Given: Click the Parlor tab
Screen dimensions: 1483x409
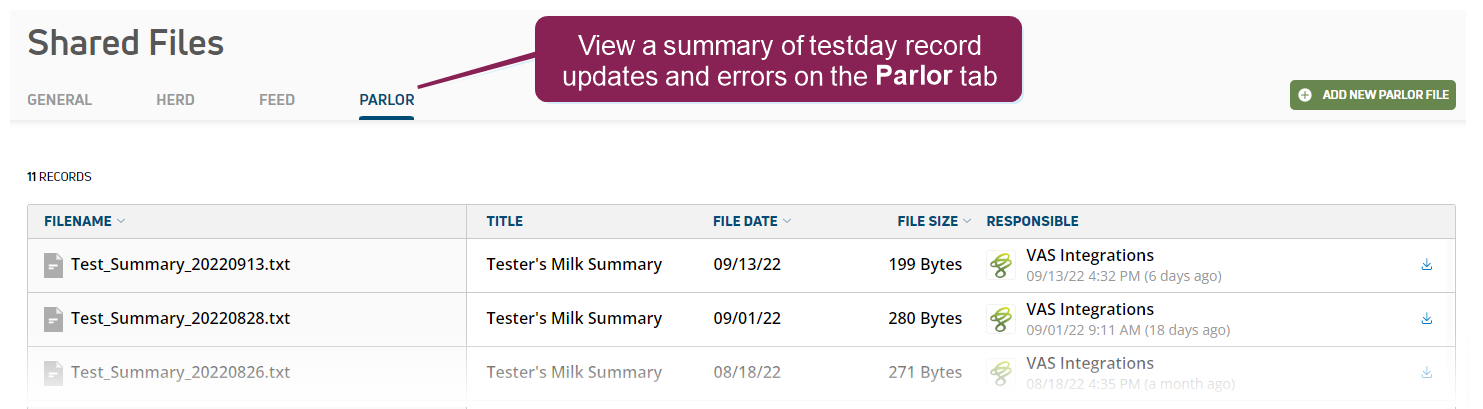Looking at the screenshot, I should tap(386, 100).
